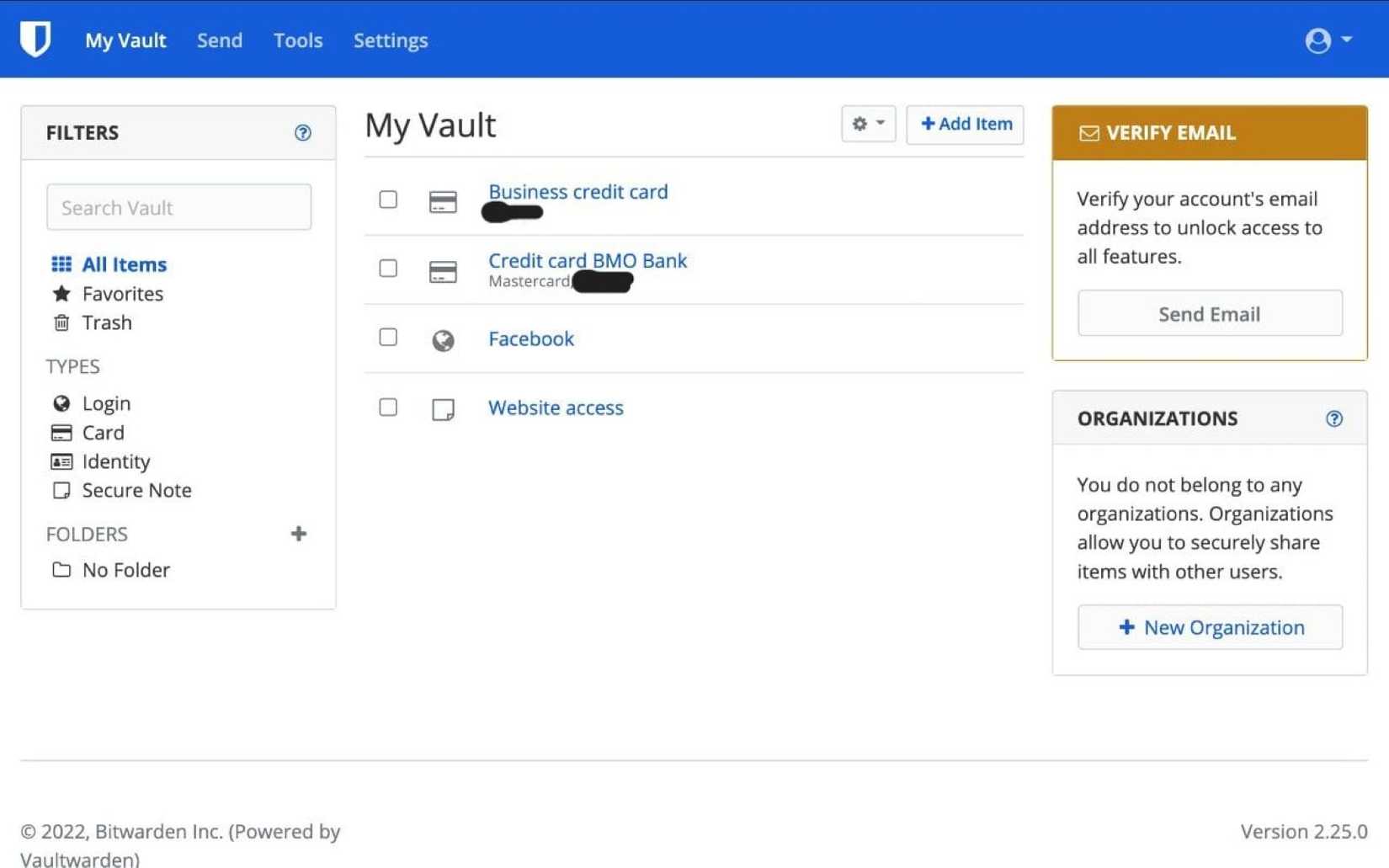Switch to the Send tab

click(x=220, y=40)
